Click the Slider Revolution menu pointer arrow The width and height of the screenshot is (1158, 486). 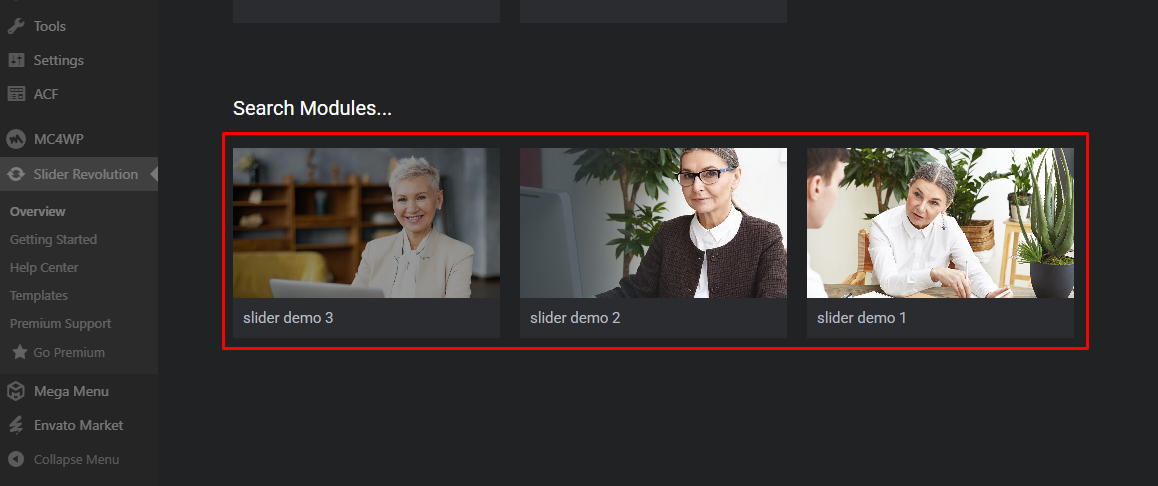(154, 174)
